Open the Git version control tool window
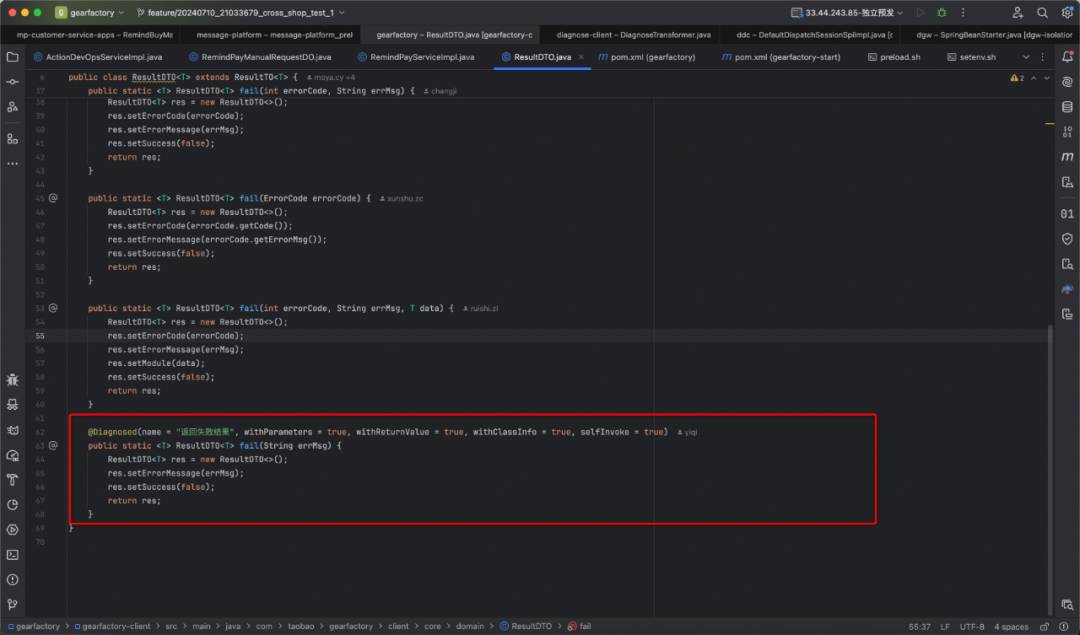This screenshot has width=1080, height=635. coord(12,605)
